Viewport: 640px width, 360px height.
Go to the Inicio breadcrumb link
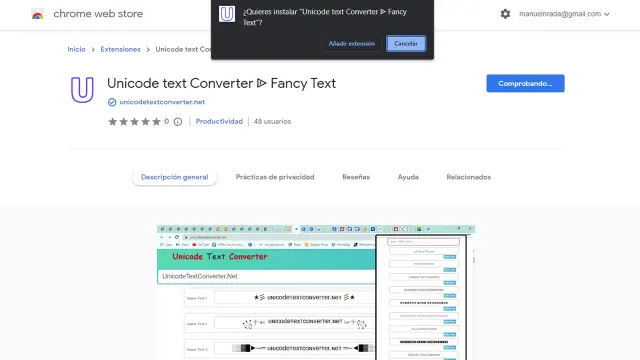click(76, 49)
